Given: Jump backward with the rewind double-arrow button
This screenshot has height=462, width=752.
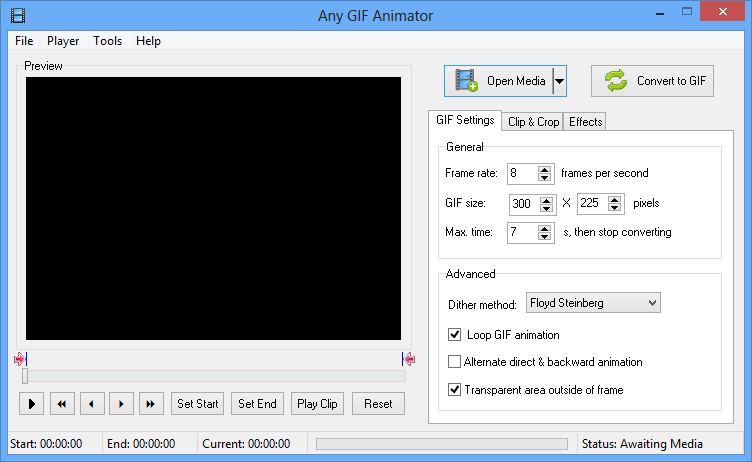Looking at the screenshot, I should pyautogui.click(x=62, y=403).
